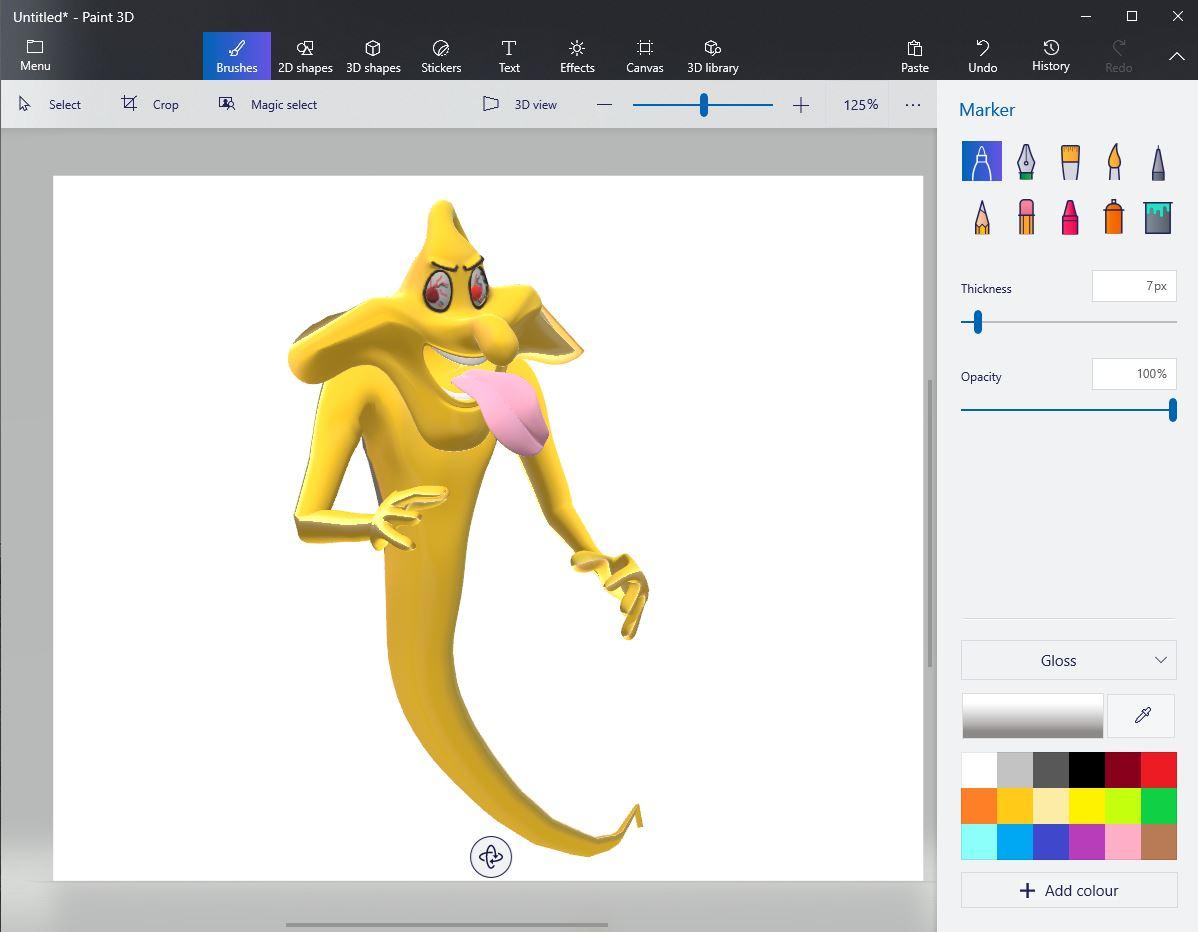Image resolution: width=1198 pixels, height=932 pixels.
Task: Click the horizontal canvas scrollbar
Action: pyautogui.click(x=447, y=924)
